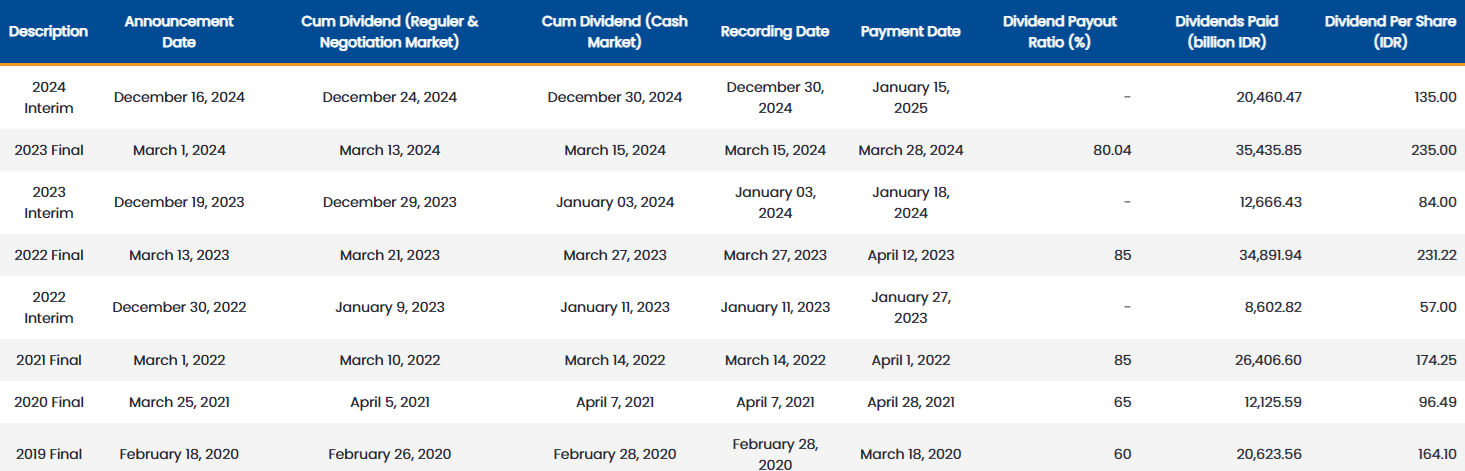This screenshot has height=471, width=1465.
Task: Select the Recording Date column header
Action: (775, 31)
